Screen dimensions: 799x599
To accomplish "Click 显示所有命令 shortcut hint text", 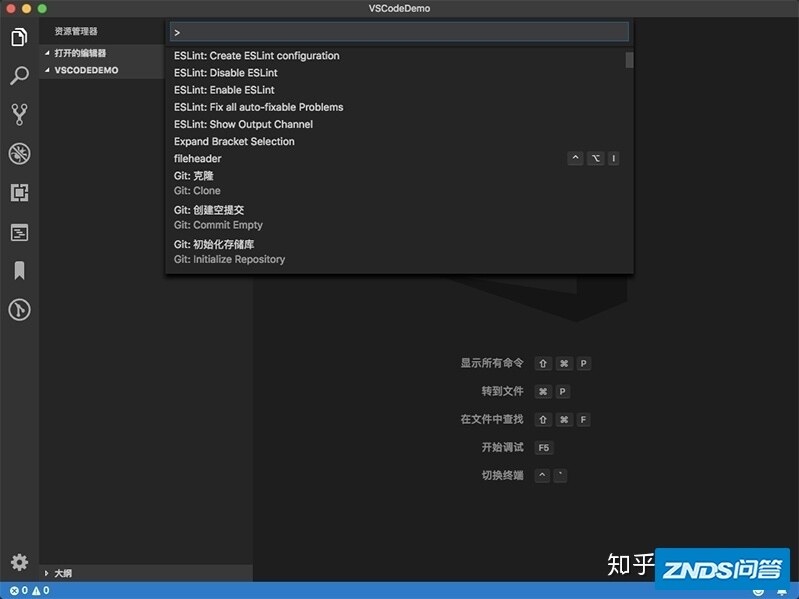I will [492, 363].
